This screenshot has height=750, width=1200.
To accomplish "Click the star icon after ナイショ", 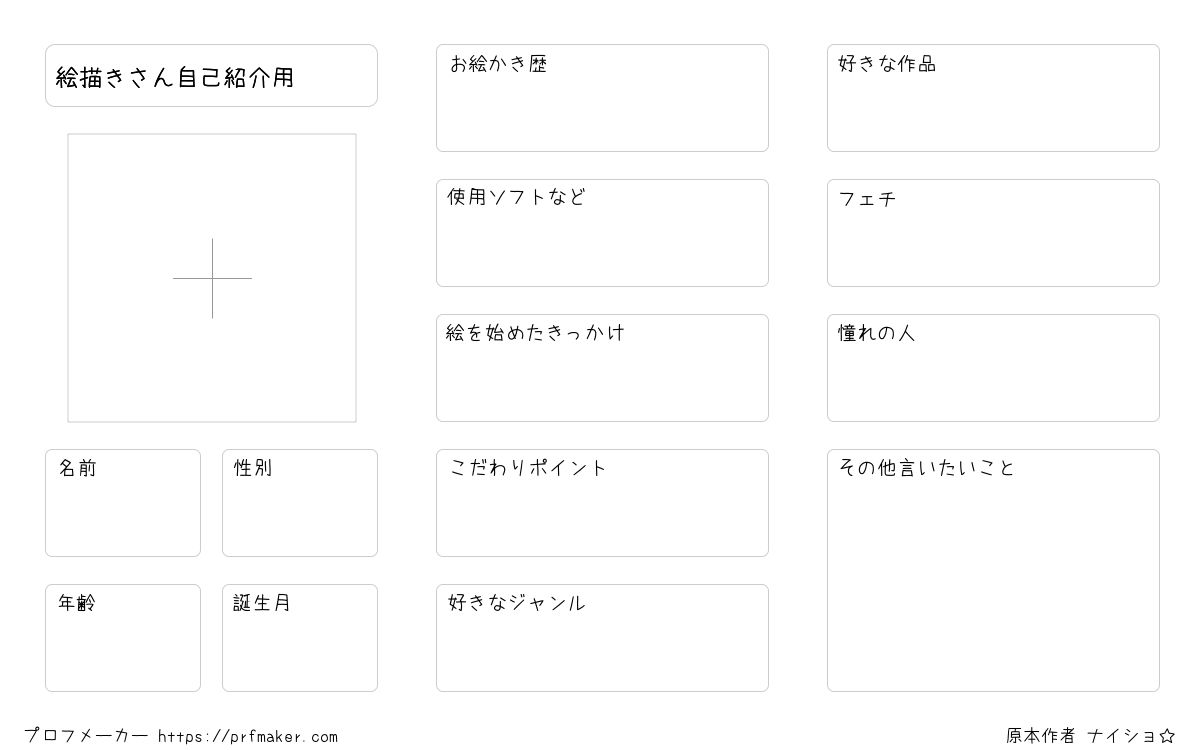I will point(1166,736).
